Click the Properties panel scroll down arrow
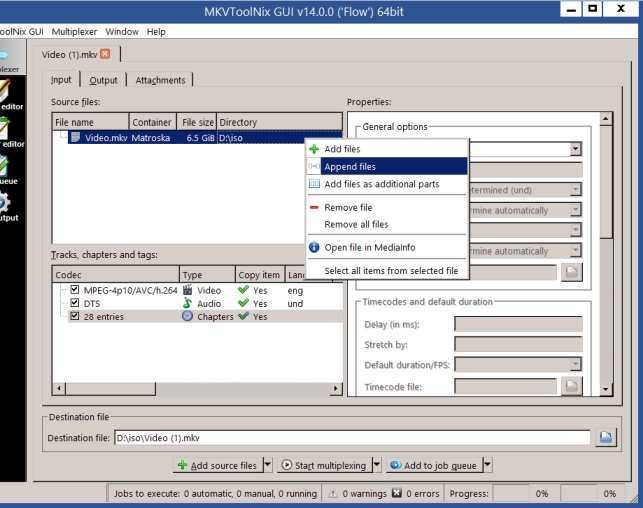The image size is (643, 508). (x=606, y=389)
